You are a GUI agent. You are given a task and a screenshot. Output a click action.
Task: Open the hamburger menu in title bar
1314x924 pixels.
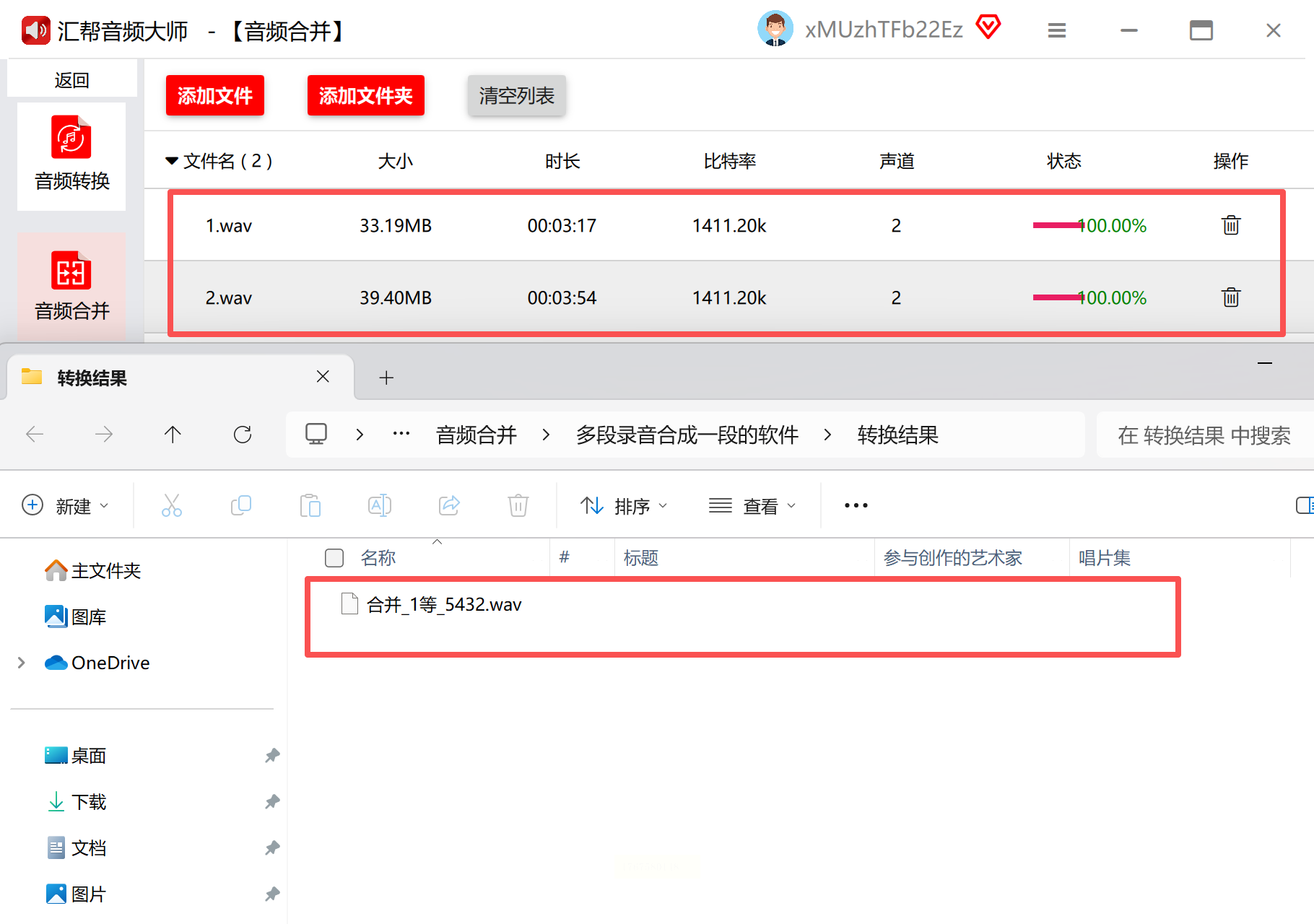pyautogui.click(x=1056, y=30)
